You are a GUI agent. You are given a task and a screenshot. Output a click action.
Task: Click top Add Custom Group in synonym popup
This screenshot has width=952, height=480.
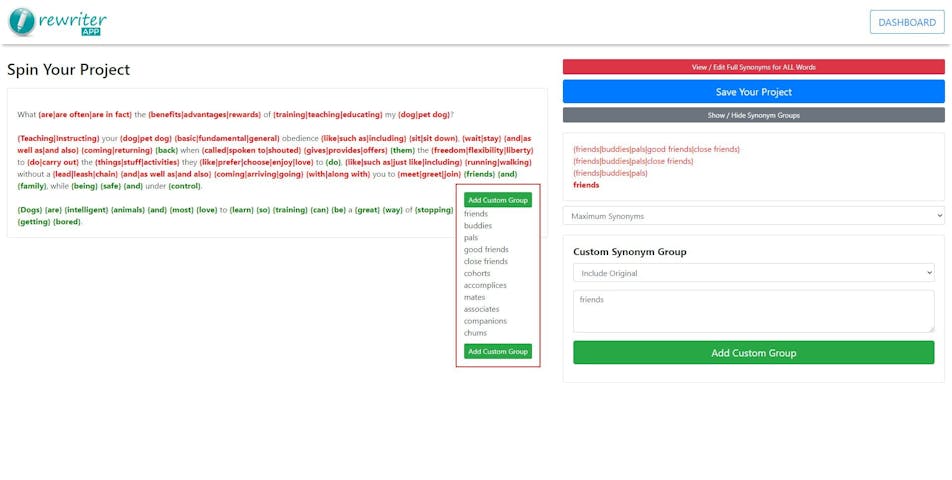click(x=497, y=200)
